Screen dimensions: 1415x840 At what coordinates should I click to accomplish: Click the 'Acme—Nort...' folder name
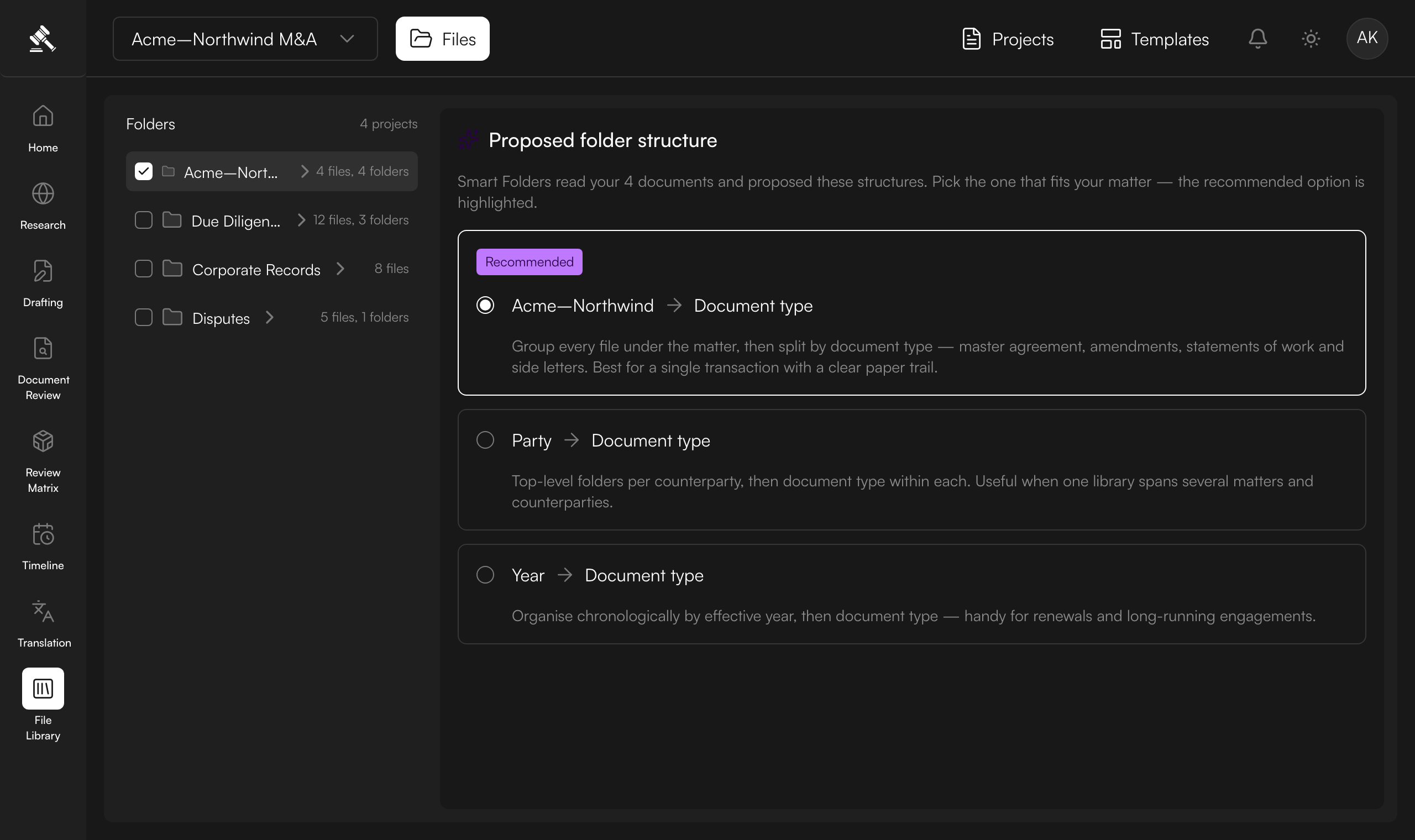tap(231, 172)
